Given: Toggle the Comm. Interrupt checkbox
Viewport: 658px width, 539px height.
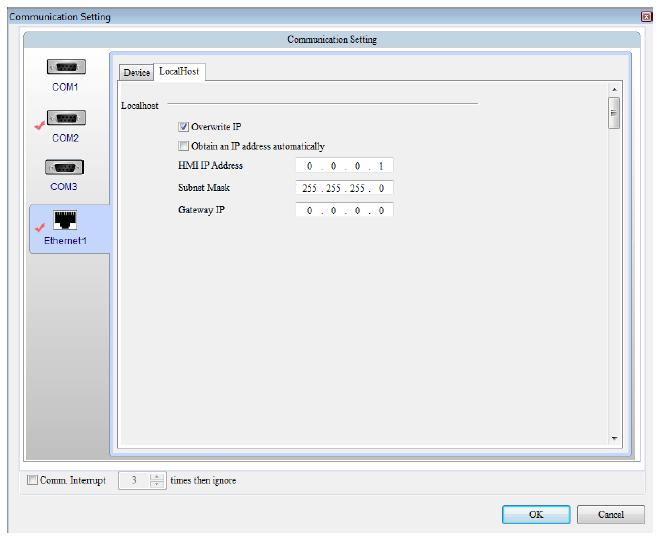Looking at the screenshot, I should click(33, 481).
